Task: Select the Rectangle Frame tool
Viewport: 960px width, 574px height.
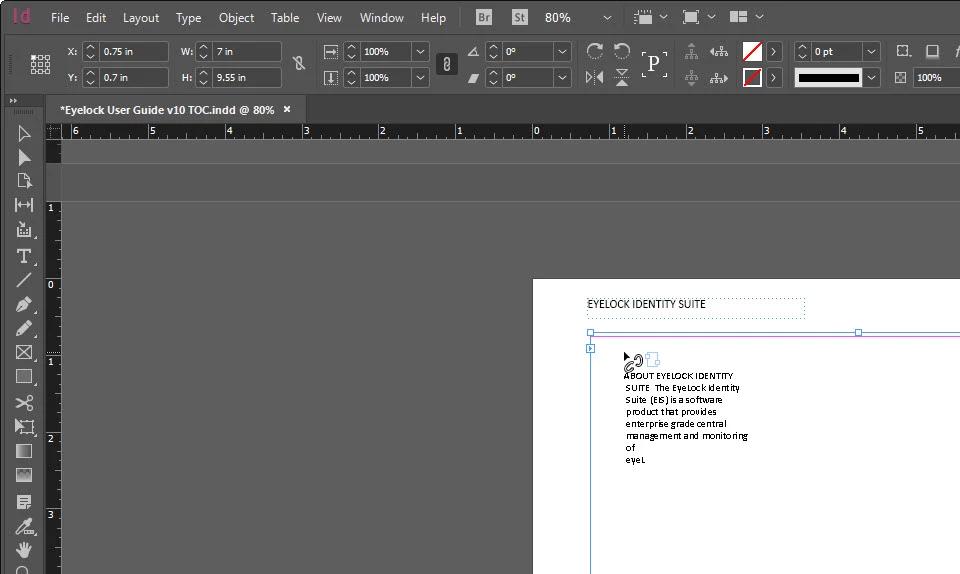Action: (x=24, y=352)
